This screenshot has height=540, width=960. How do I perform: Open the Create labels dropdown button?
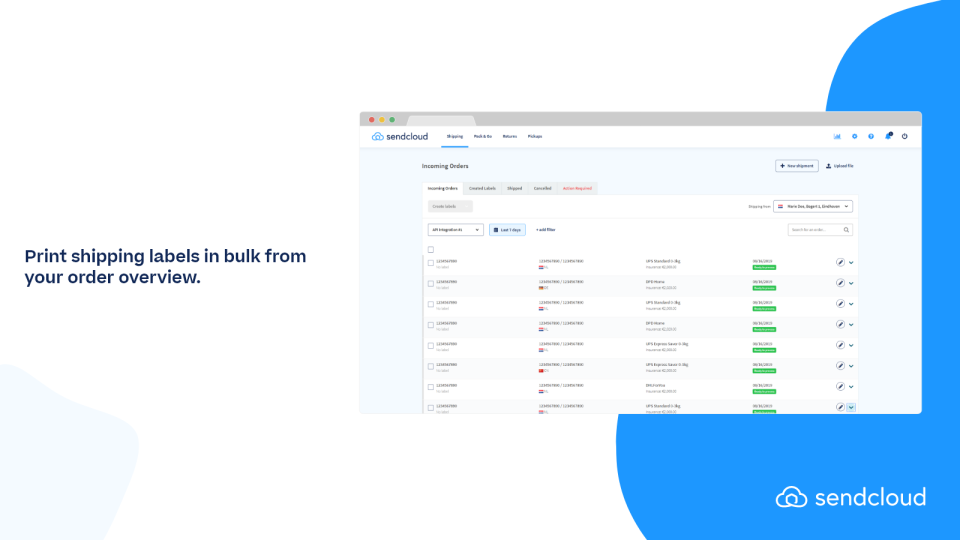click(450, 206)
